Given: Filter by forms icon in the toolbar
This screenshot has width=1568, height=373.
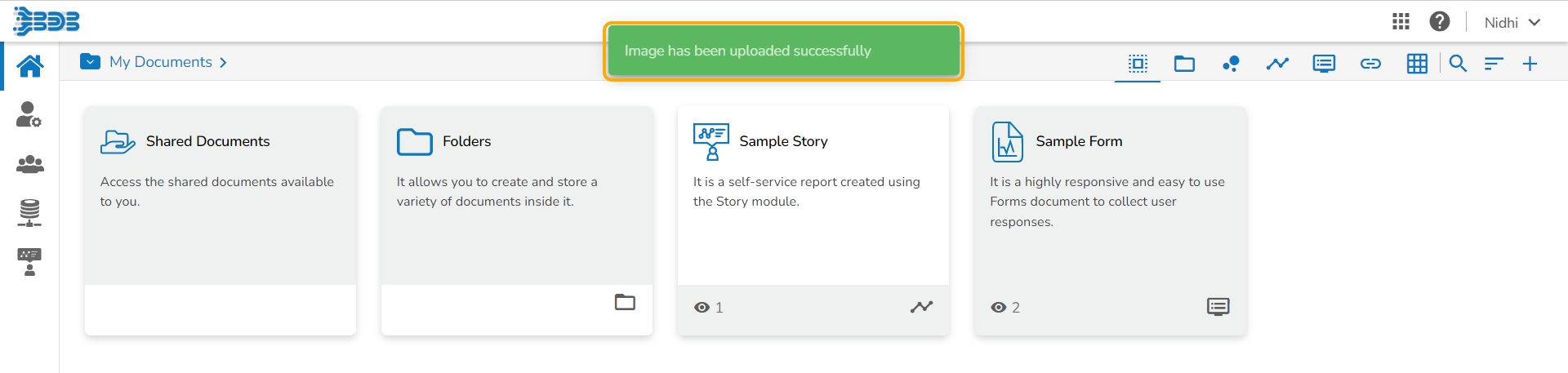Looking at the screenshot, I should (1324, 64).
